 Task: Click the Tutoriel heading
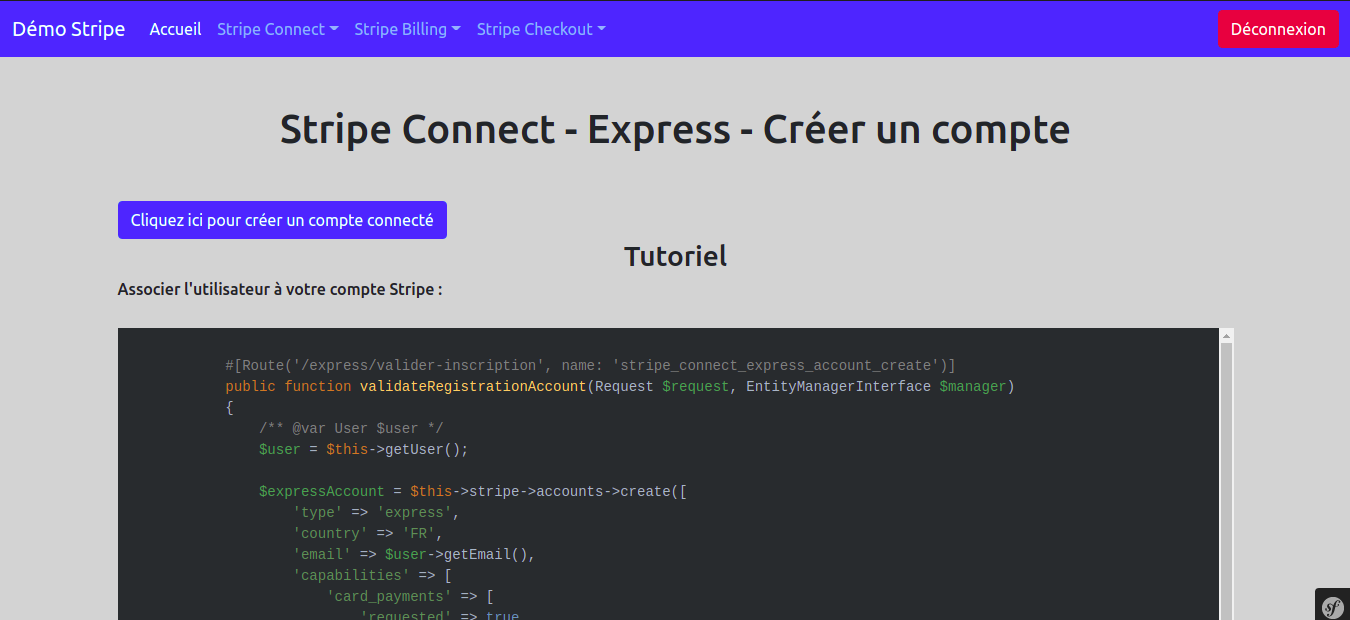coord(675,256)
